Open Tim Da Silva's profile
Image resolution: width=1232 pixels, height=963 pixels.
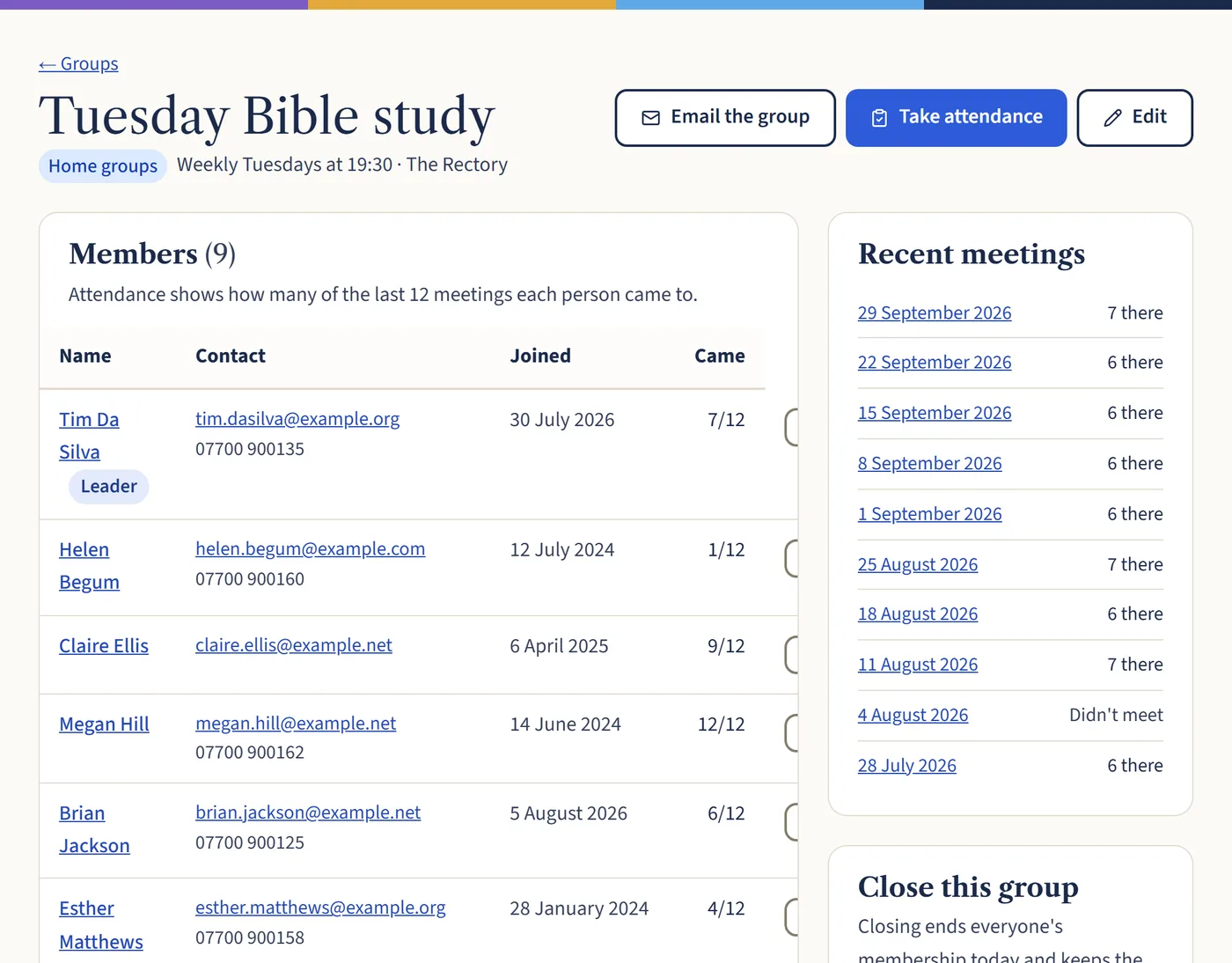point(89,436)
